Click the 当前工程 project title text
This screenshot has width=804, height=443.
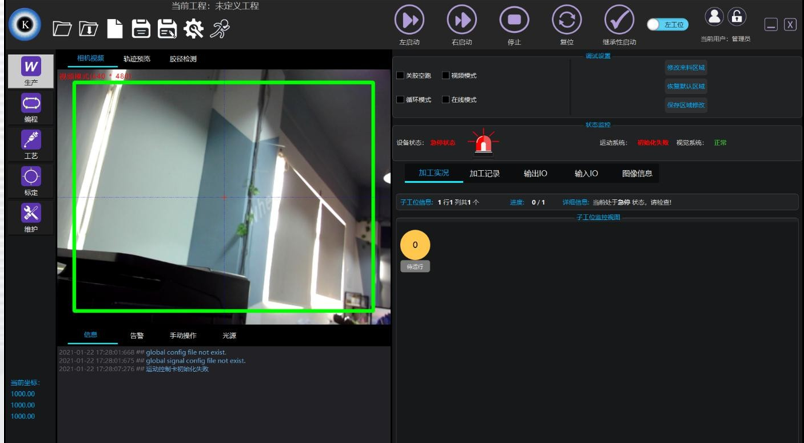coord(215,6)
